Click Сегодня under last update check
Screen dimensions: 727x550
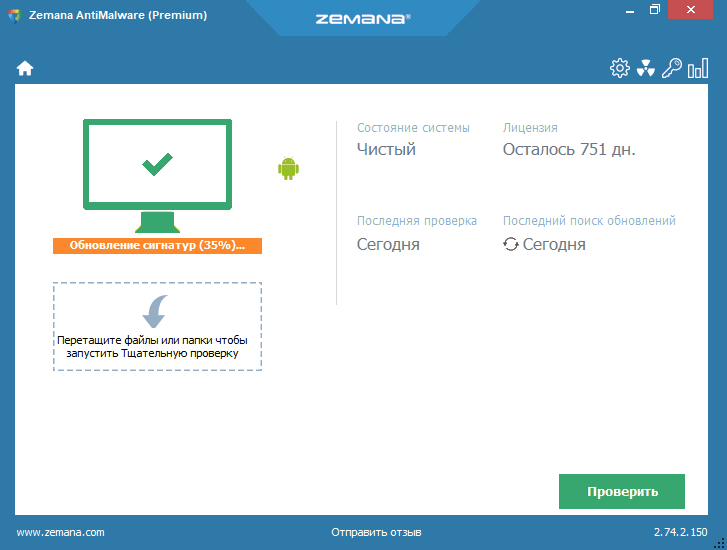point(554,244)
